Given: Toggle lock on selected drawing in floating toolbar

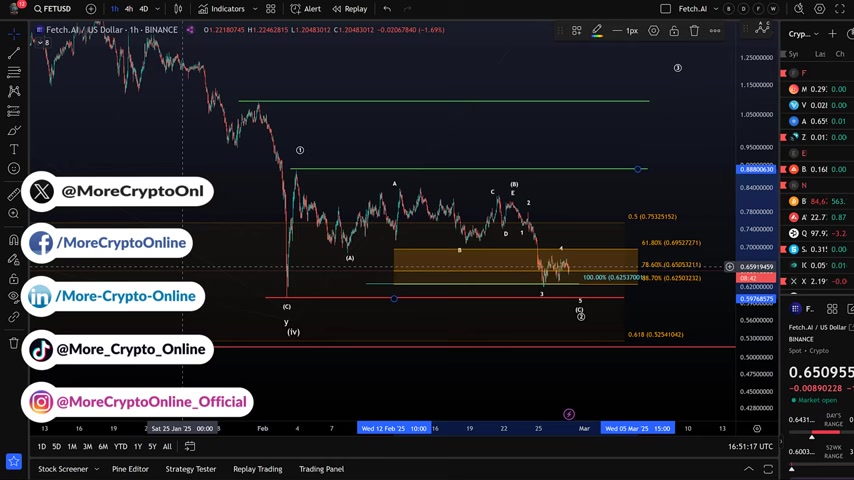Looking at the screenshot, I should [x=674, y=31].
